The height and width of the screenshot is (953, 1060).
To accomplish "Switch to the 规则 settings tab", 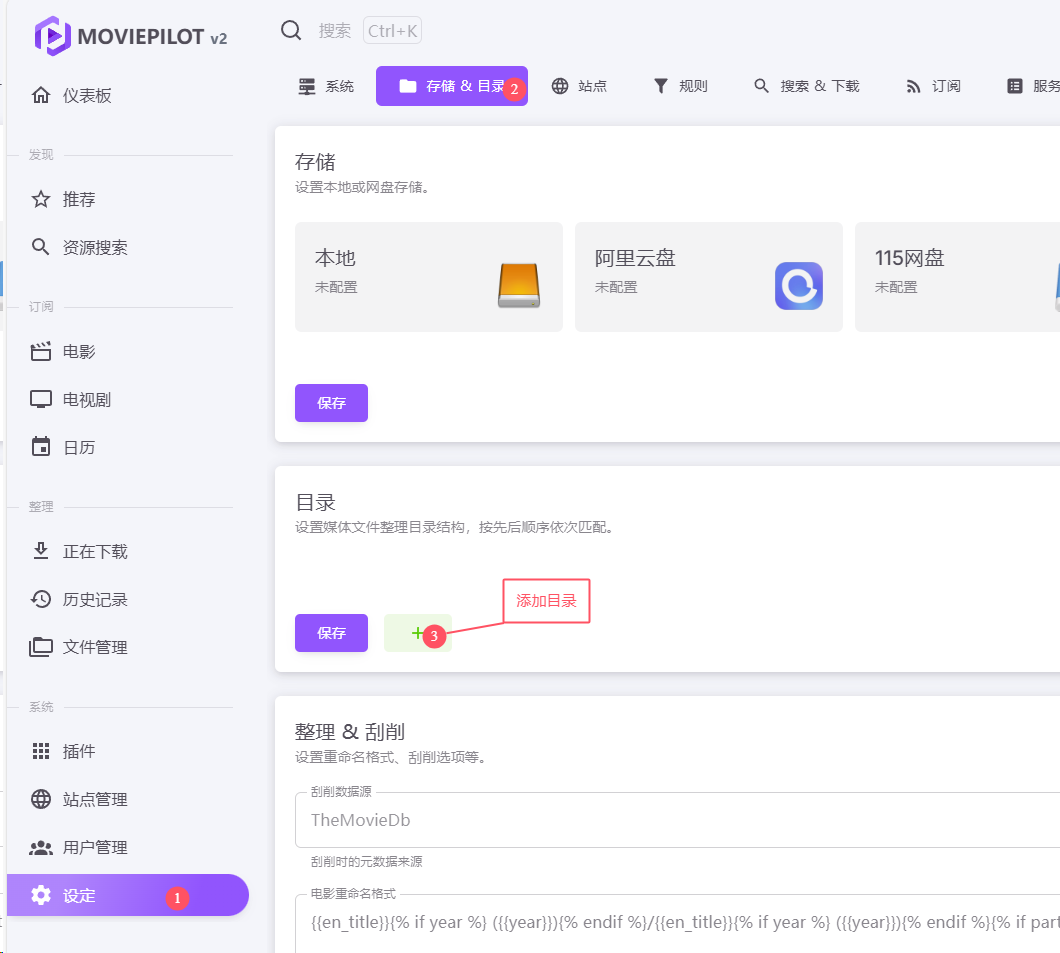I will coord(681,86).
